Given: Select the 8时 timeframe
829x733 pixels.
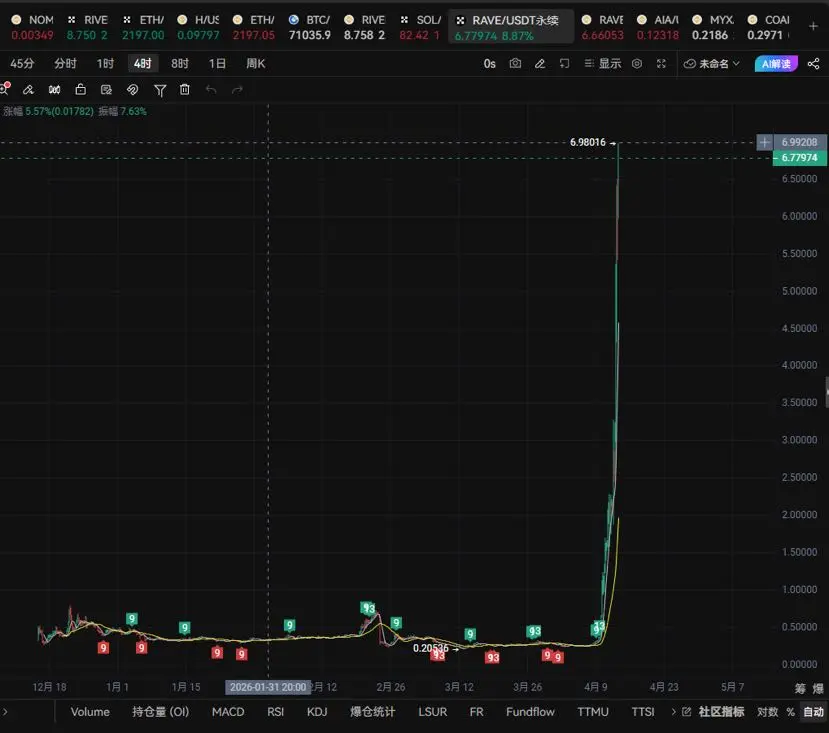Looking at the screenshot, I should (180, 63).
